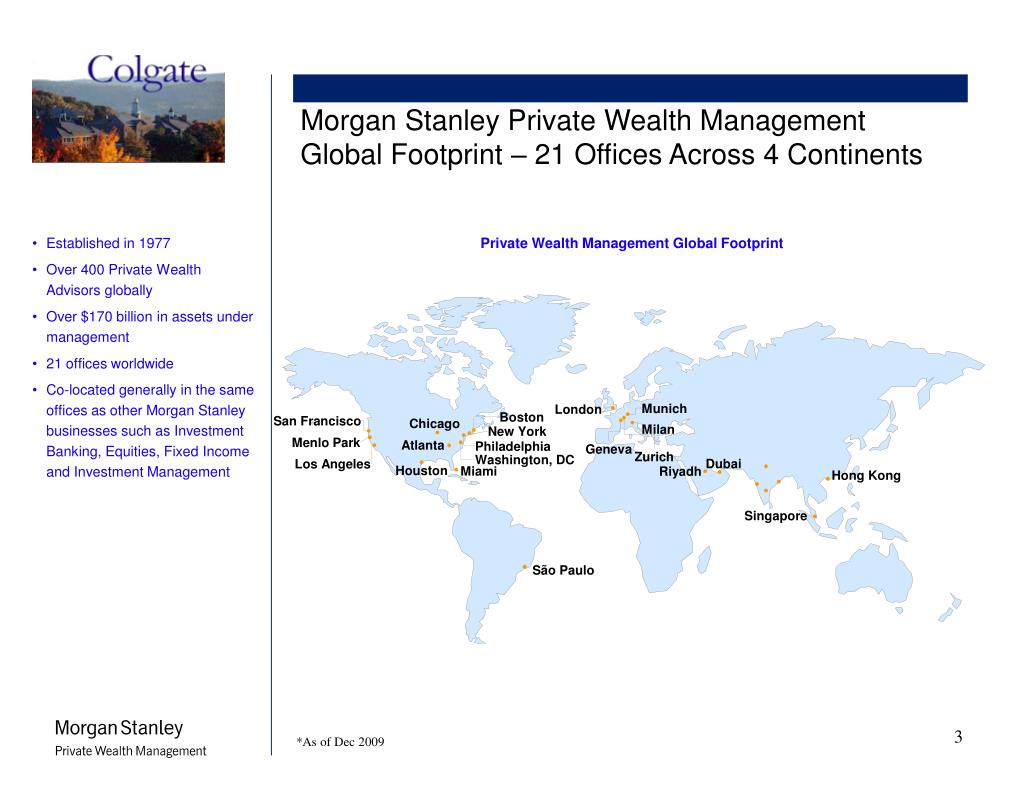
Task: Click the Atlanta map label
Action: (x=423, y=445)
